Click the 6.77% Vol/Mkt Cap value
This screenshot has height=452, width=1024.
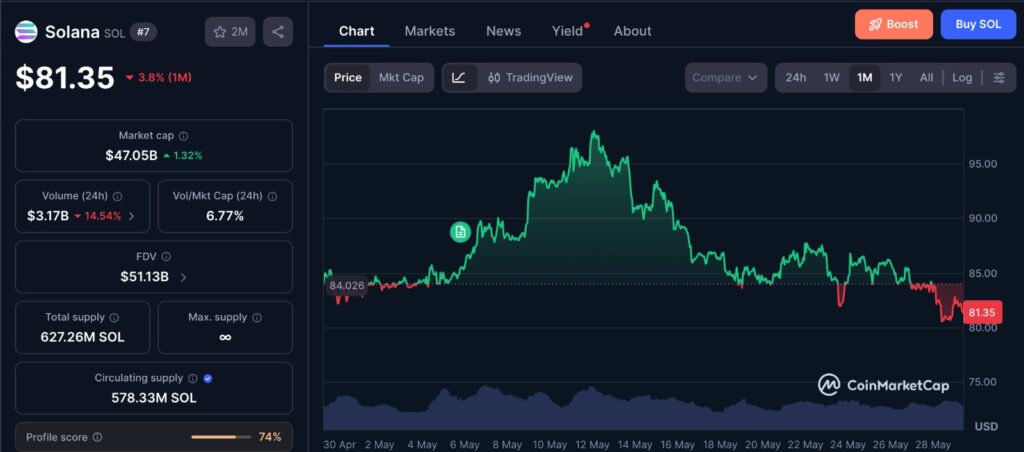225,216
